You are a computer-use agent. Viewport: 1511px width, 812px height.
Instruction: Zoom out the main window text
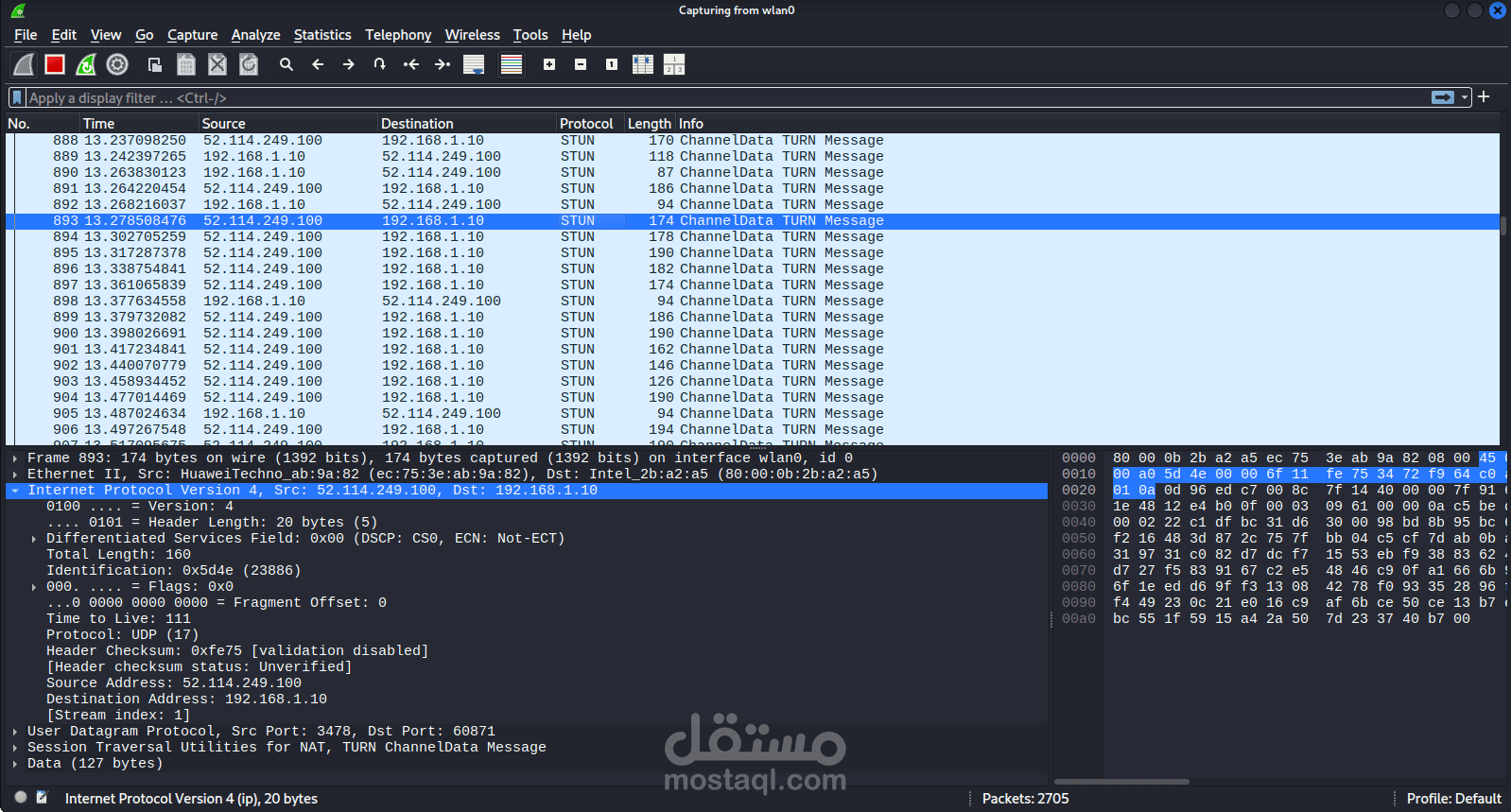pos(581,64)
